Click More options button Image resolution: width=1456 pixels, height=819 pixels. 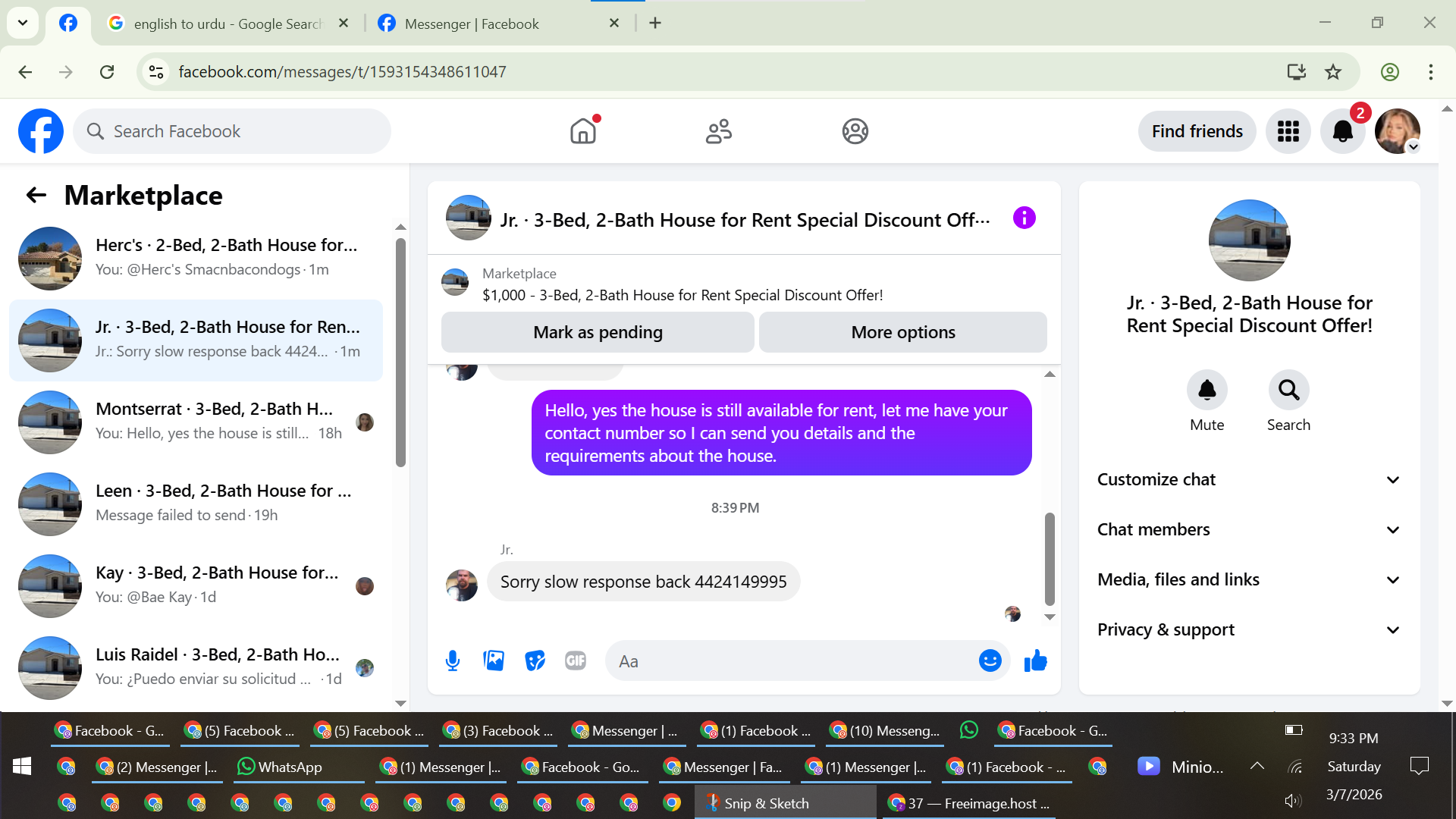903,332
